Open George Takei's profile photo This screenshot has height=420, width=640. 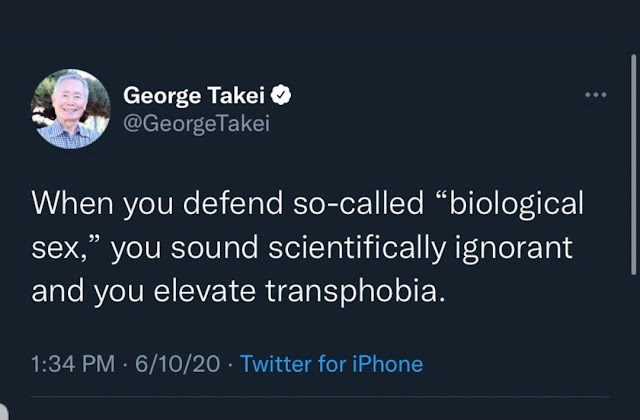tap(70, 109)
